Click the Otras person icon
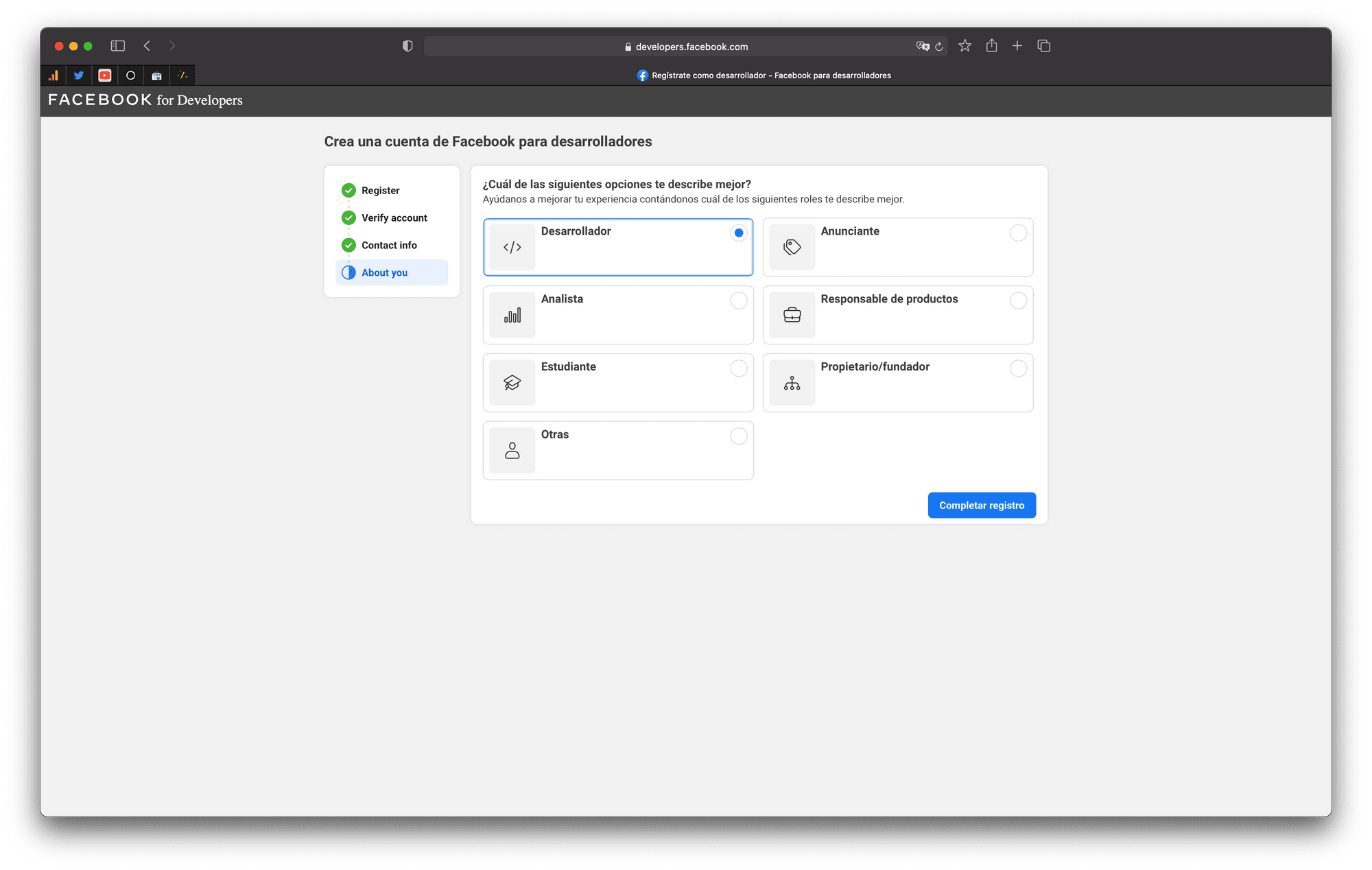 tap(512, 451)
